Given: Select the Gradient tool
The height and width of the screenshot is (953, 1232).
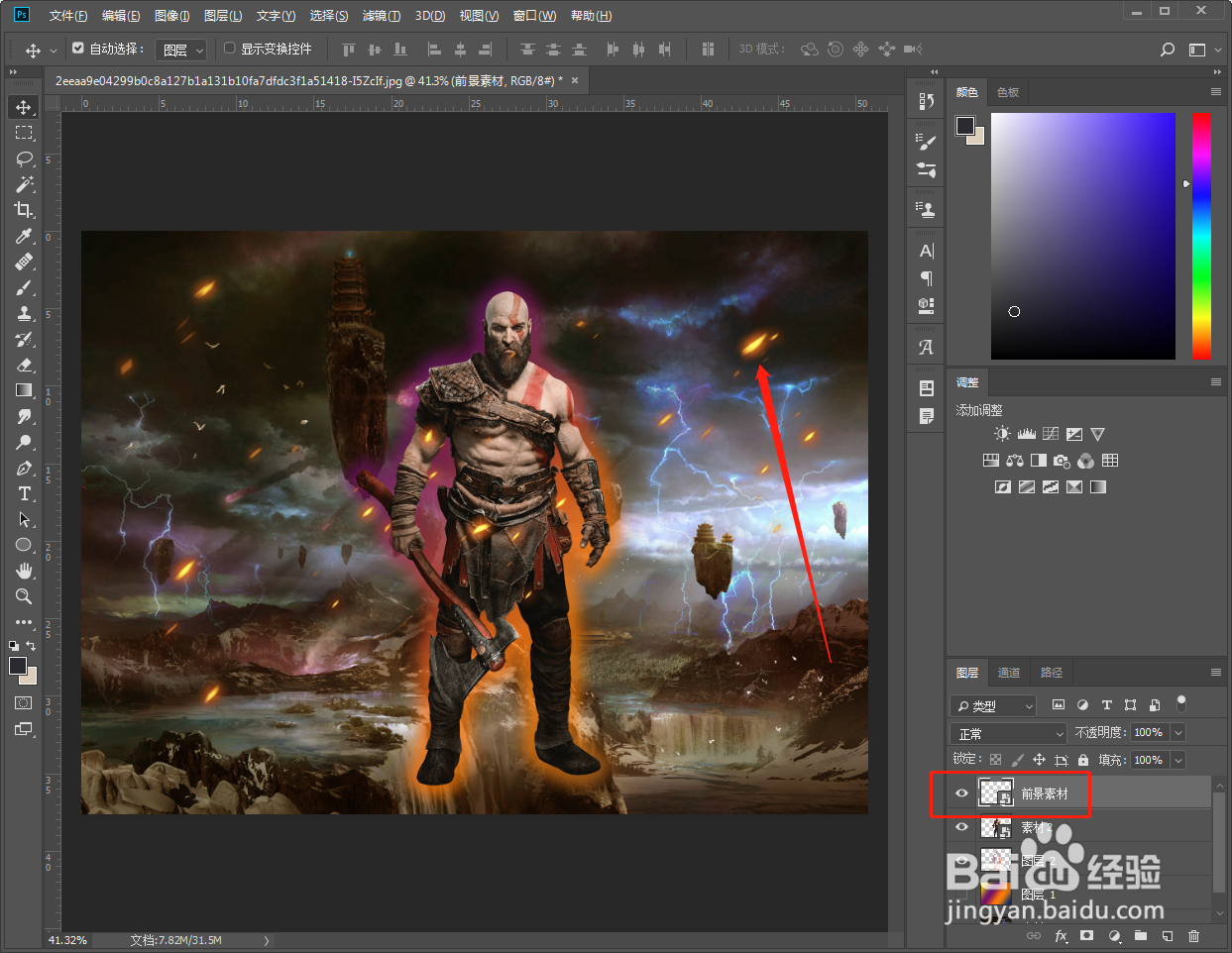Looking at the screenshot, I should point(24,390).
